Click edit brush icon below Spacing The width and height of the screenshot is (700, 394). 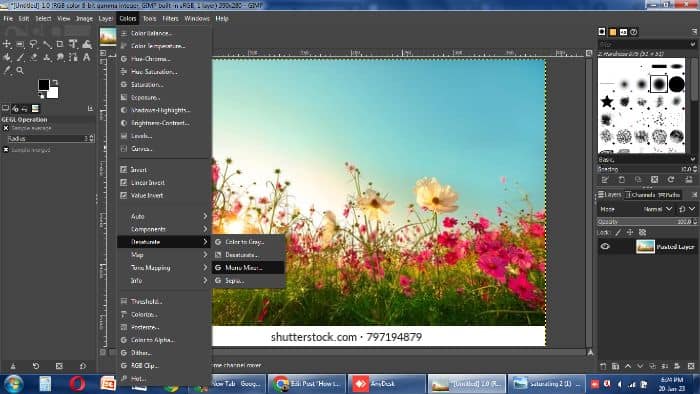(x=605, y=180)
